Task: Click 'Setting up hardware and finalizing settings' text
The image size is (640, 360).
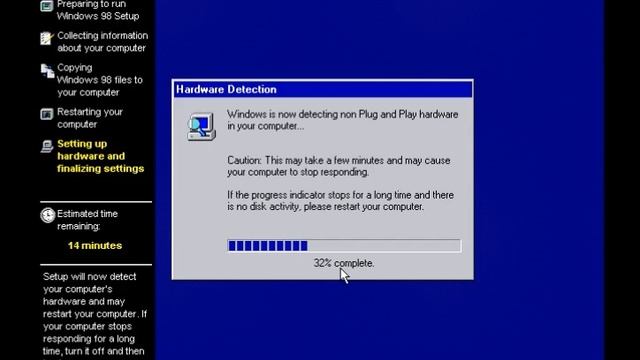Action: coord(100,156)
